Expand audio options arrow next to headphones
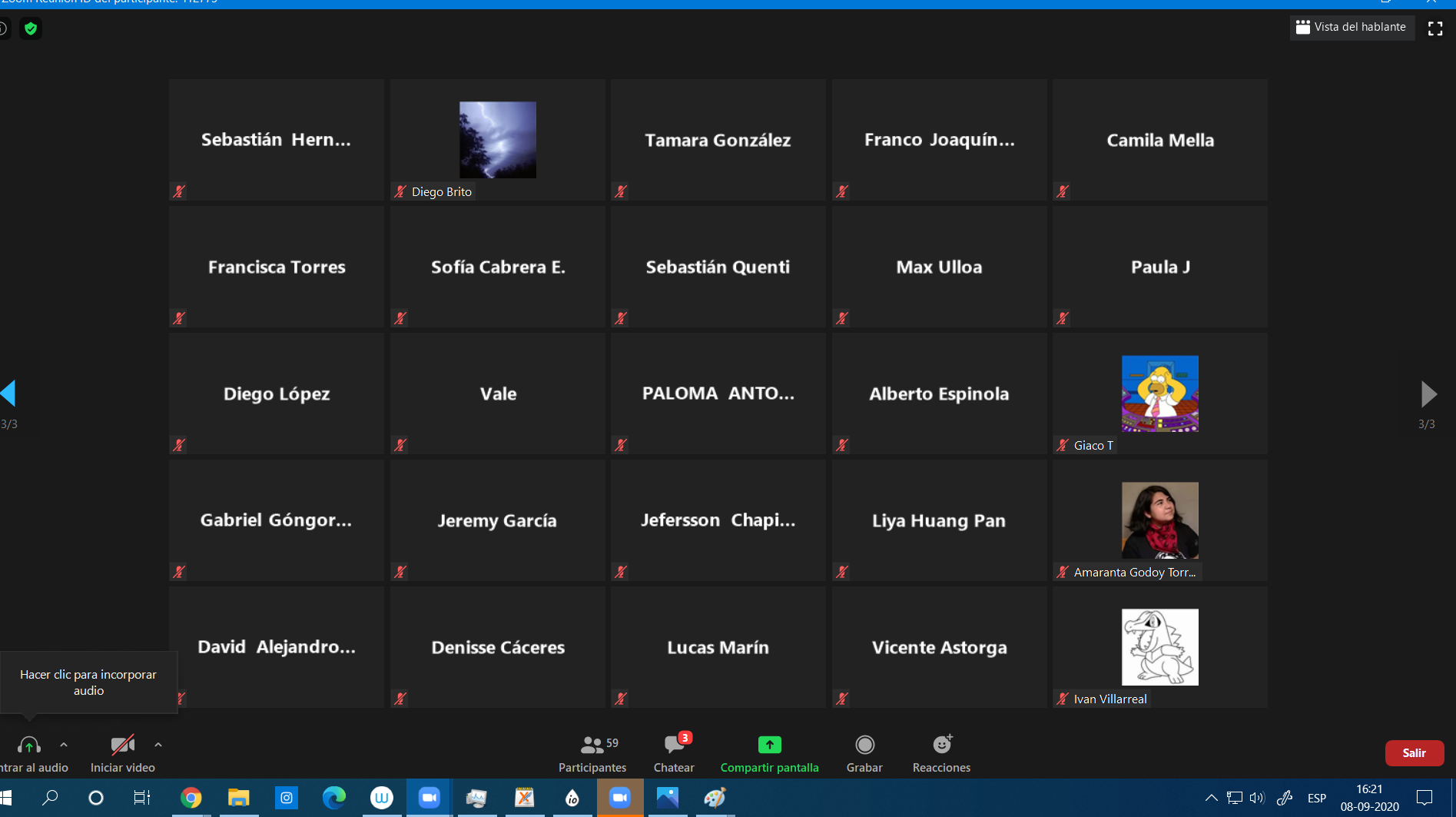Screen dimensions: 1456x817 click(x=64, y=745)
